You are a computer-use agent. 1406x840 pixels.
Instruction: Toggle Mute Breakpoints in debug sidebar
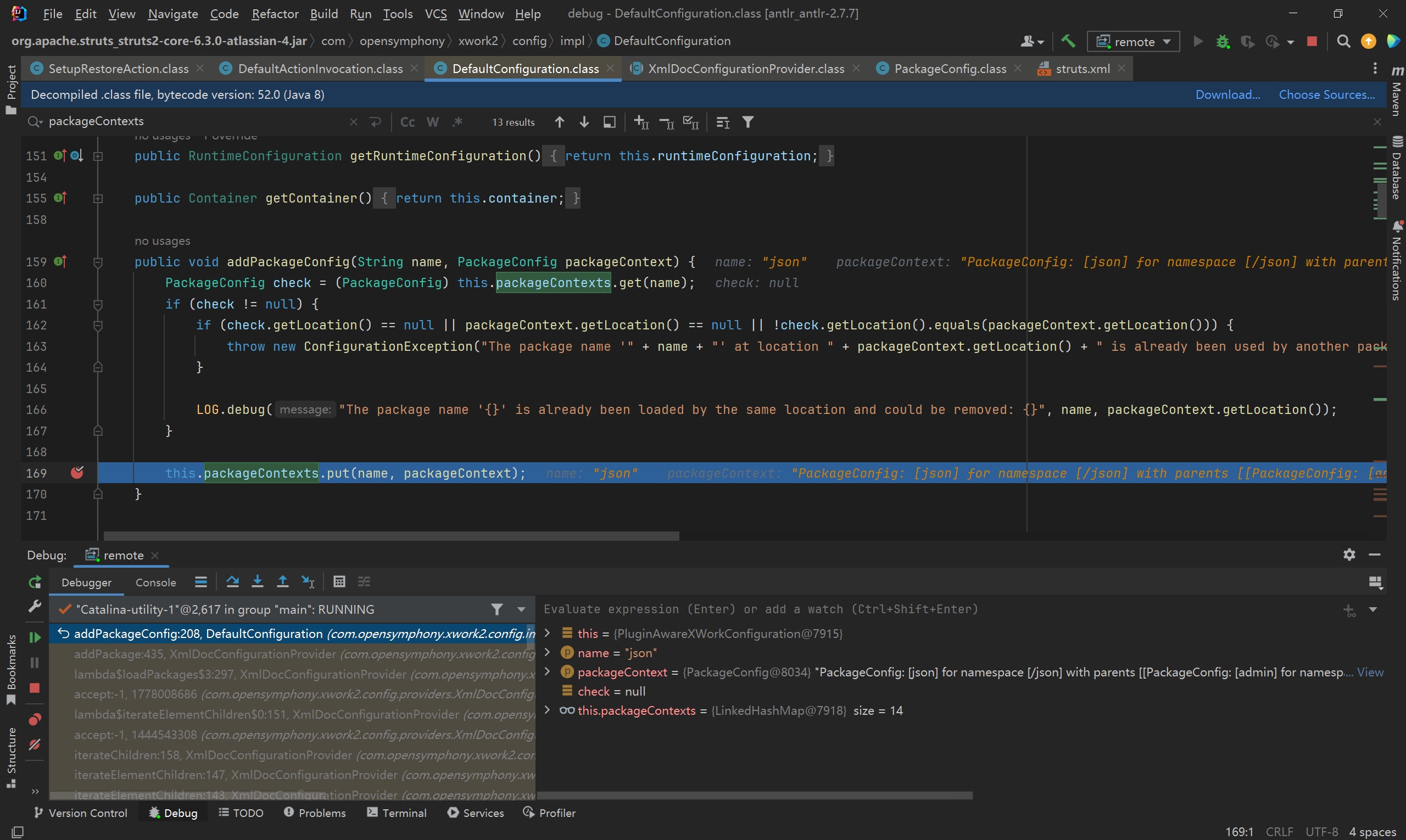point(35,744)
